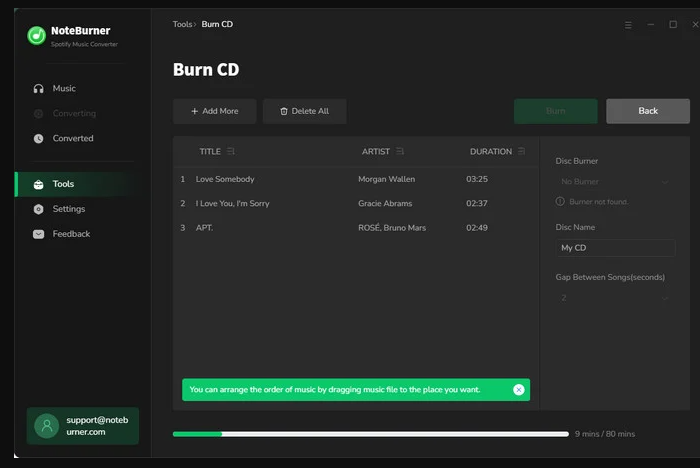Screen dimensions: 700x468
Task: Click the 02:49 duration cell
Action: pyautogui.click(x=477, y=228)
